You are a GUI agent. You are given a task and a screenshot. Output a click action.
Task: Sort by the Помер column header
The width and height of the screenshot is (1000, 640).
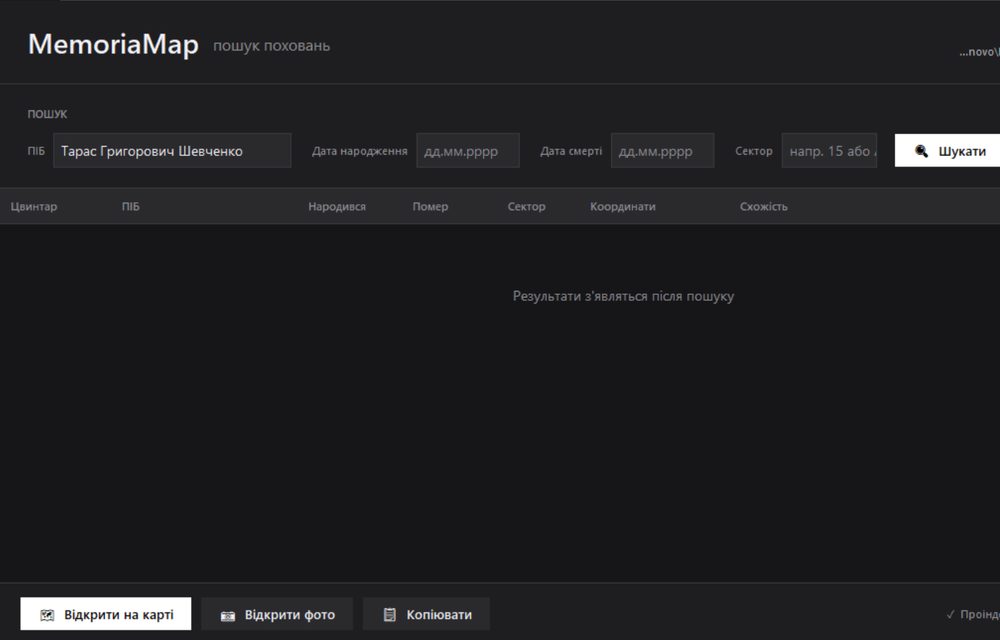tap(430, 207)
